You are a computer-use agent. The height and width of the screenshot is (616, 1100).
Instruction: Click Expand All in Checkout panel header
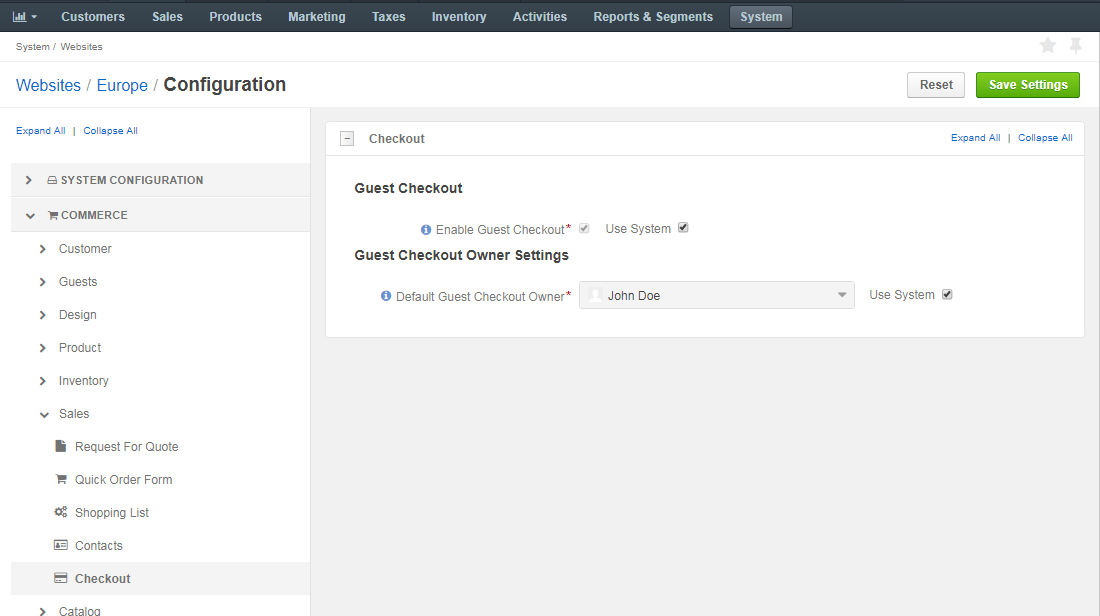pyautogui.click(x=975, y=138)
